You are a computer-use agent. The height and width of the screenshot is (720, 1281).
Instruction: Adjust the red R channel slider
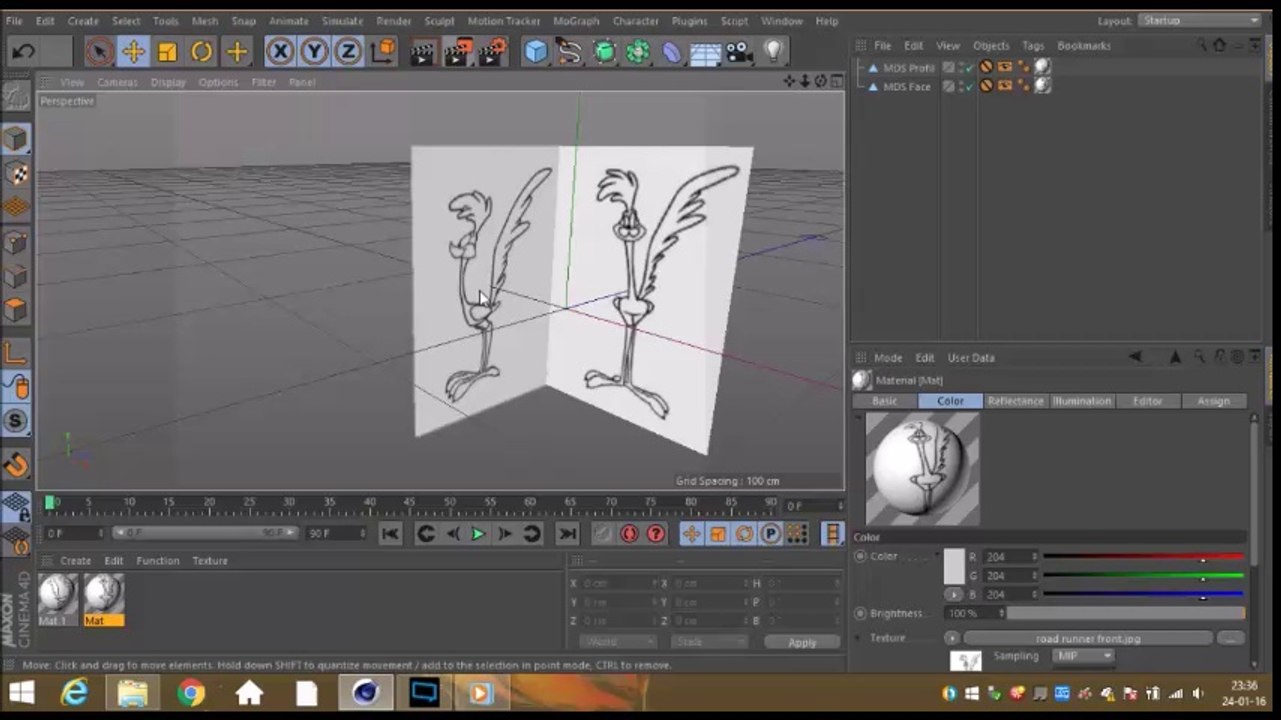1143,557
